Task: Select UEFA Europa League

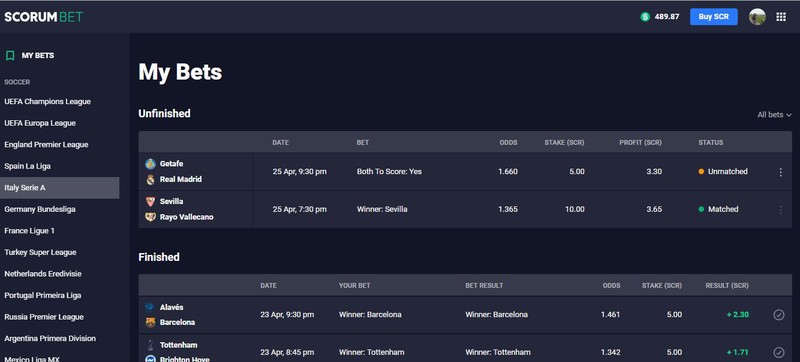Action: pos(40,123)
